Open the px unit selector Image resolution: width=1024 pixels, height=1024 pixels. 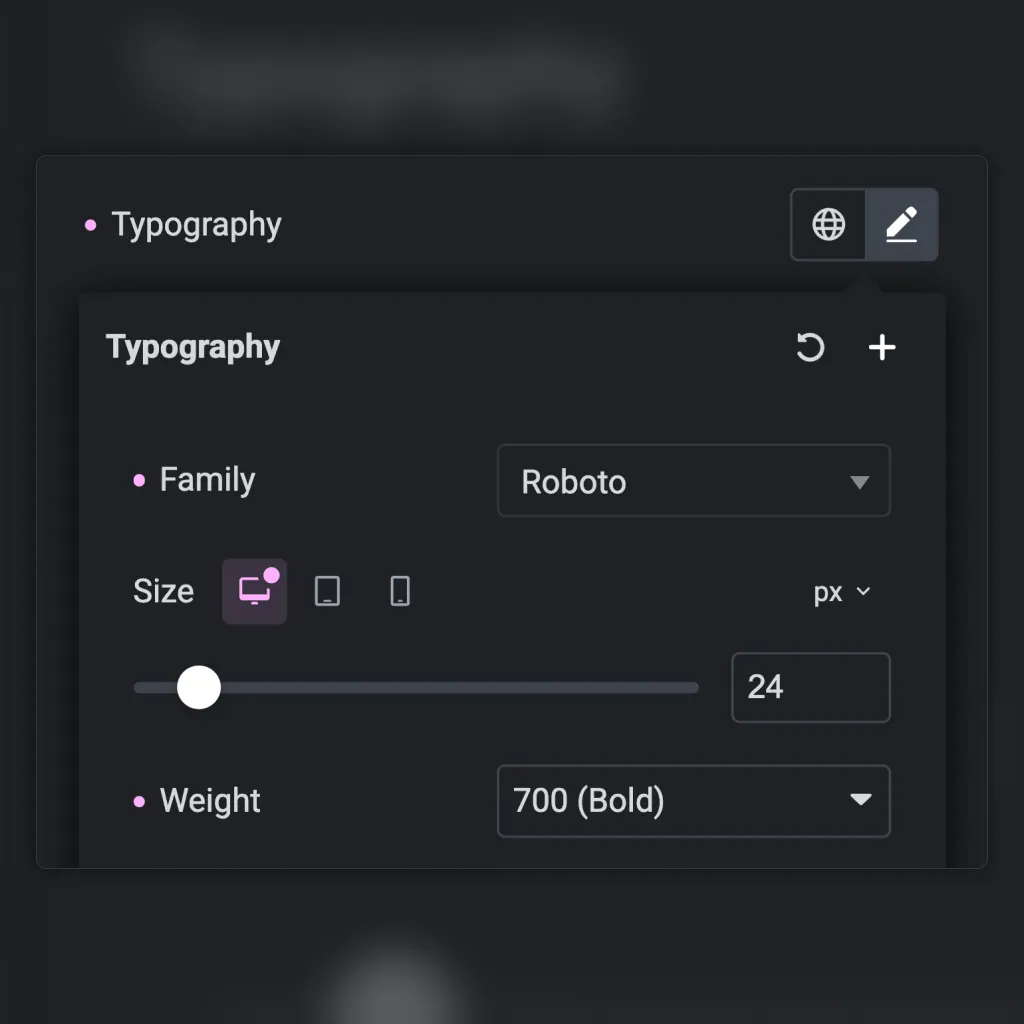pos(841,592)
